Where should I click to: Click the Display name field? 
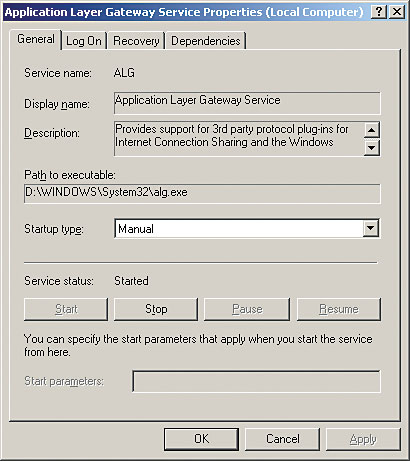point(247,103)
